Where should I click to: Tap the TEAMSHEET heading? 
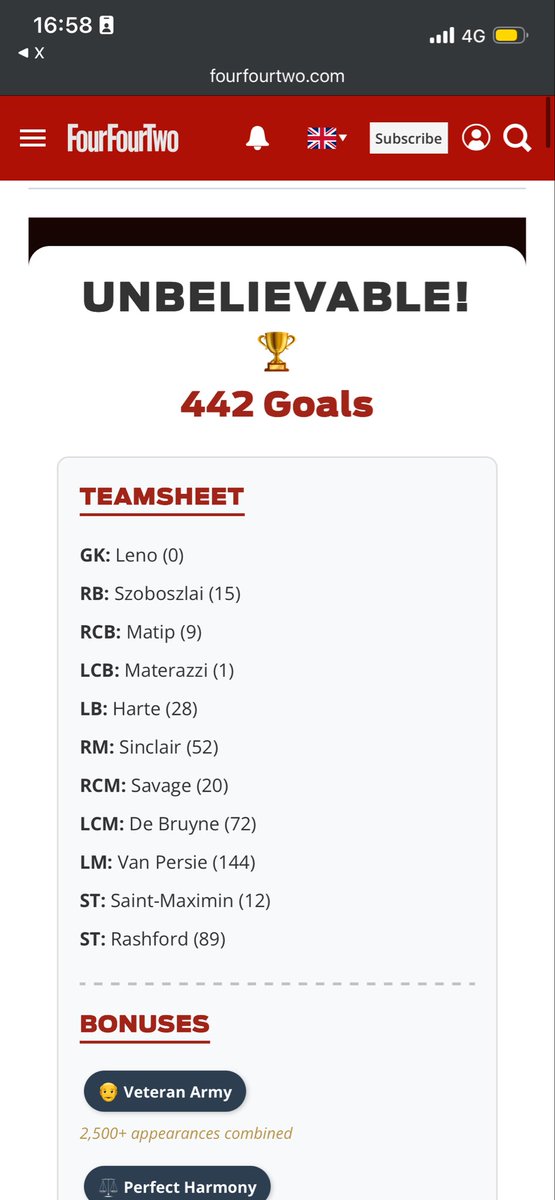[x=162, y=497]
